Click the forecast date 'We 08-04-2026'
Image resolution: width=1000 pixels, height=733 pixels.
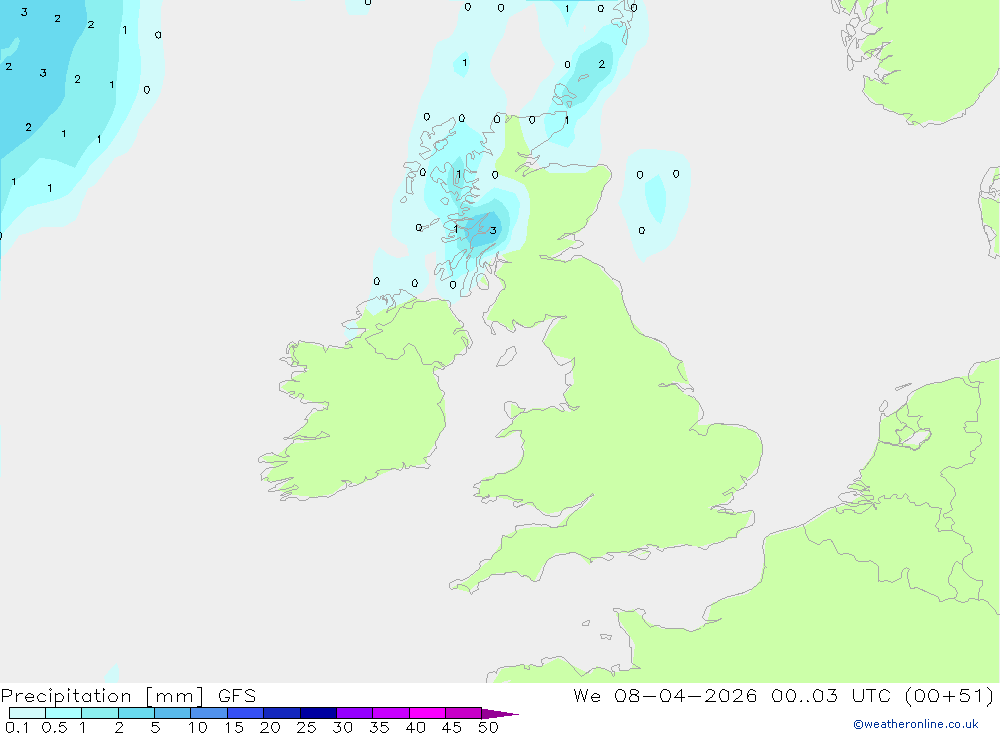665,696
